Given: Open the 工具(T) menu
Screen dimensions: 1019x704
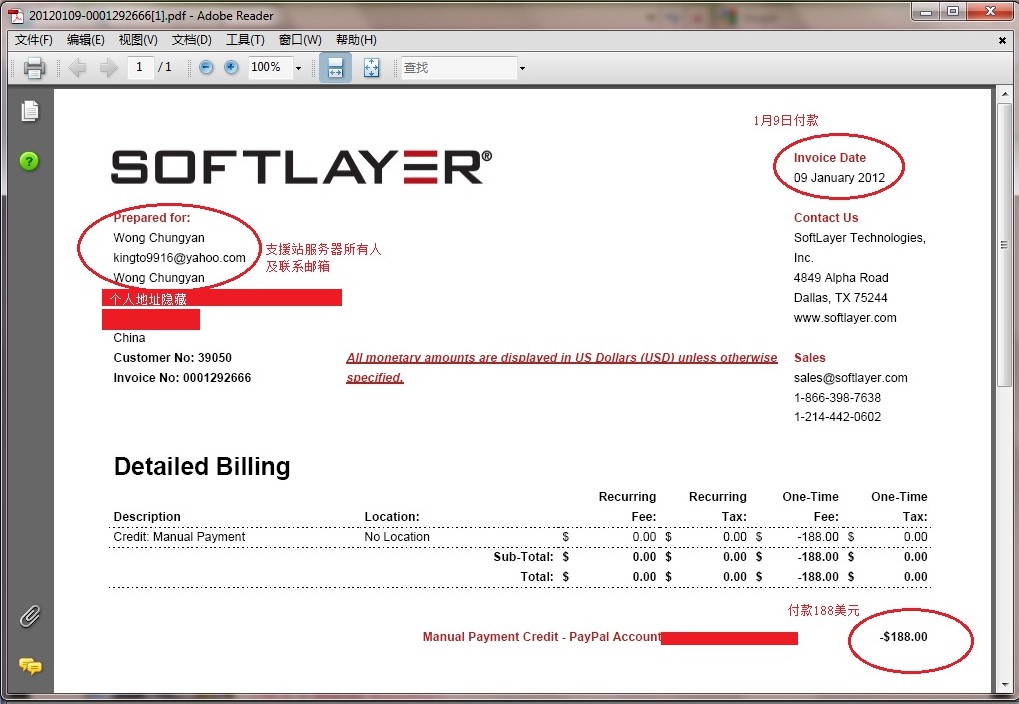Looking at the screenshot, I should [245, 40].
